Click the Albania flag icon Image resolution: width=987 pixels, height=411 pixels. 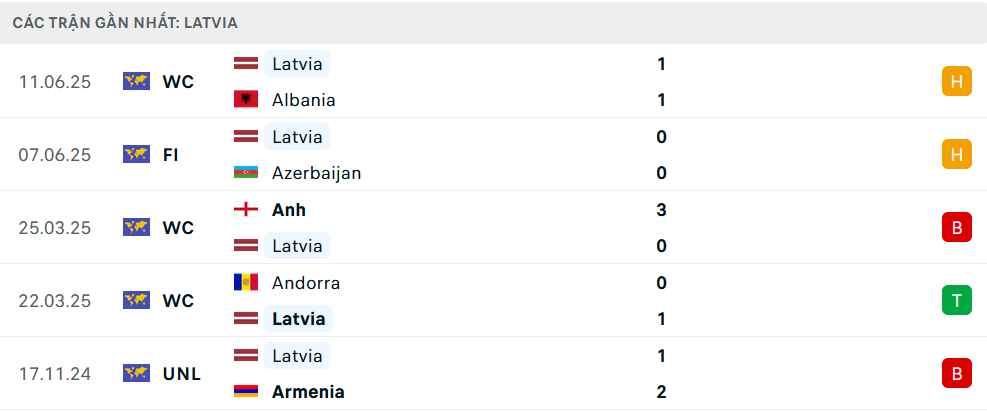pos(245,100)
